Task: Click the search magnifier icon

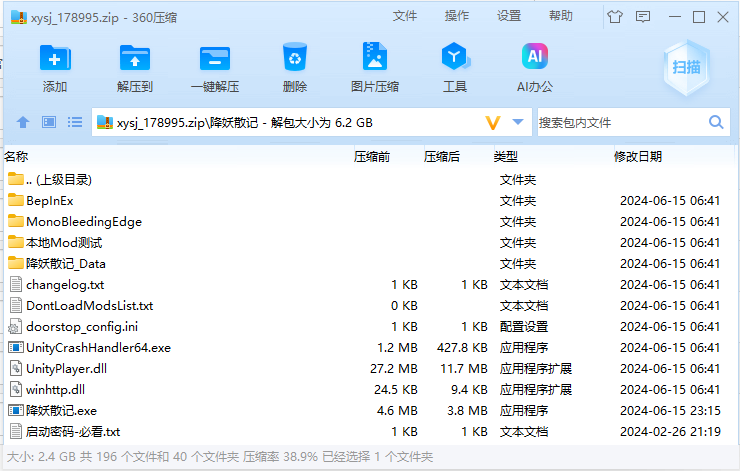Action: pos(716,122)
